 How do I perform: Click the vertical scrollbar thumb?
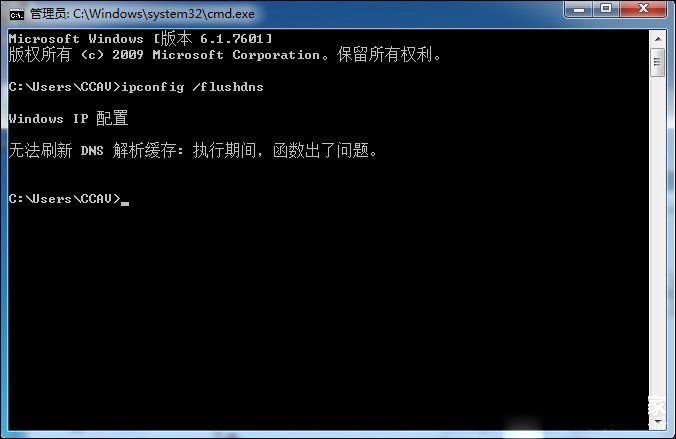pos(658,62)
